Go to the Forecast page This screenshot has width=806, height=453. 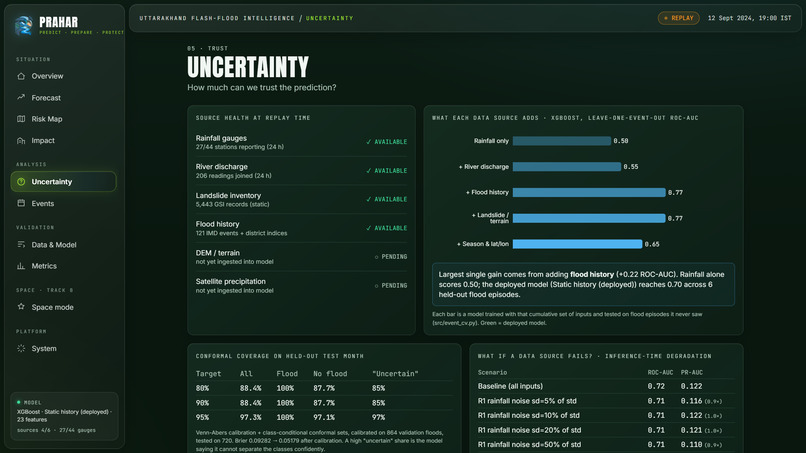pos(64,98)
